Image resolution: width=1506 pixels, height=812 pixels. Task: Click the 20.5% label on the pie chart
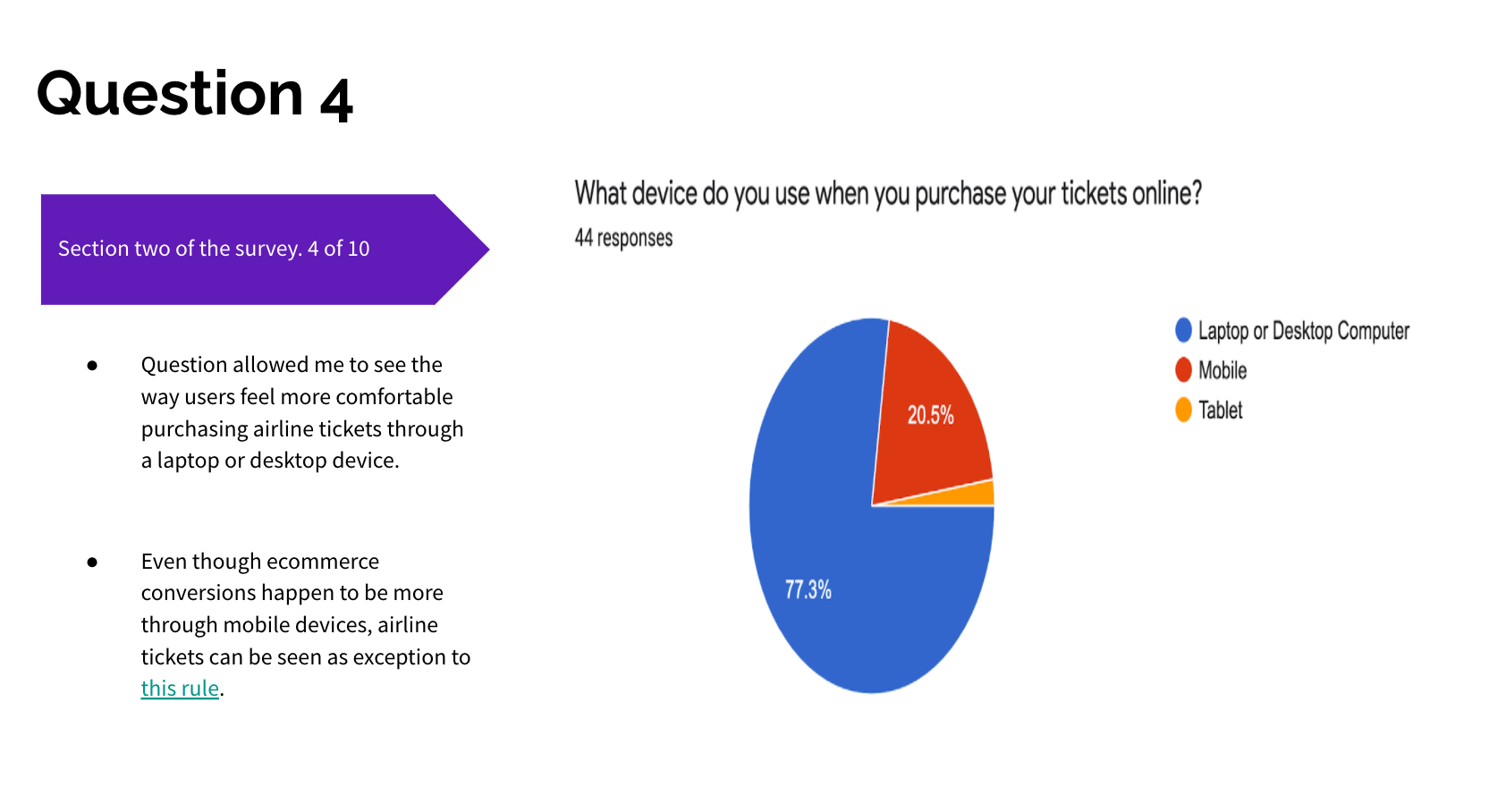tap(930, 415)
